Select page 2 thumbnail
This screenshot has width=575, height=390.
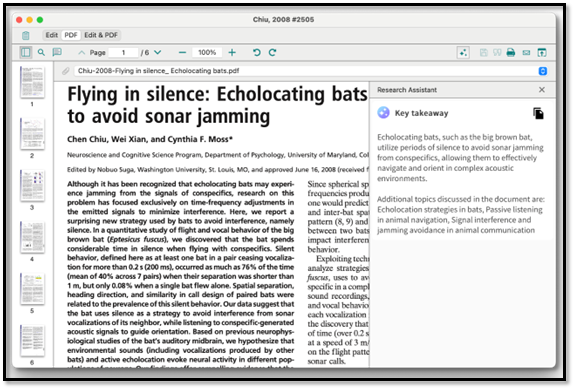click(x=32, y=134)
